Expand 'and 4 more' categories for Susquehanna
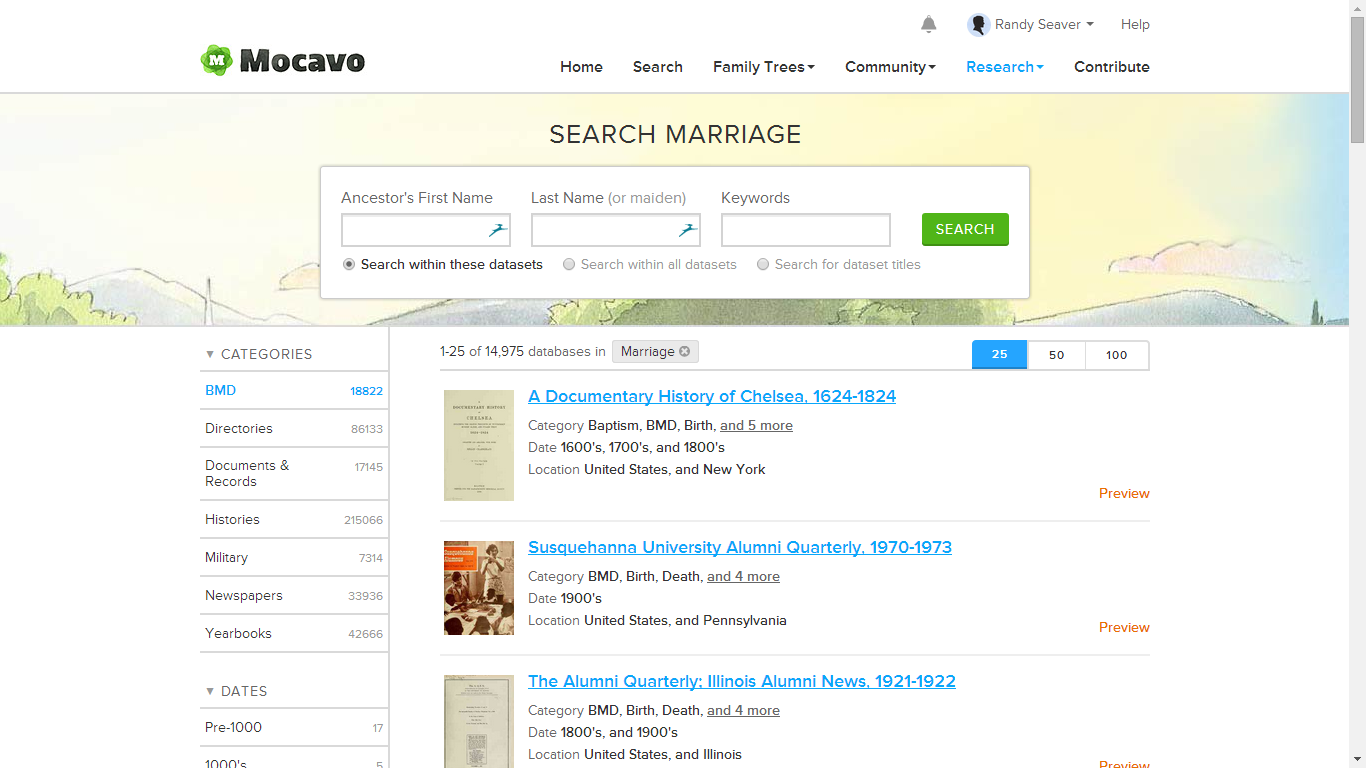1366x768 pixels. [743, 576]
